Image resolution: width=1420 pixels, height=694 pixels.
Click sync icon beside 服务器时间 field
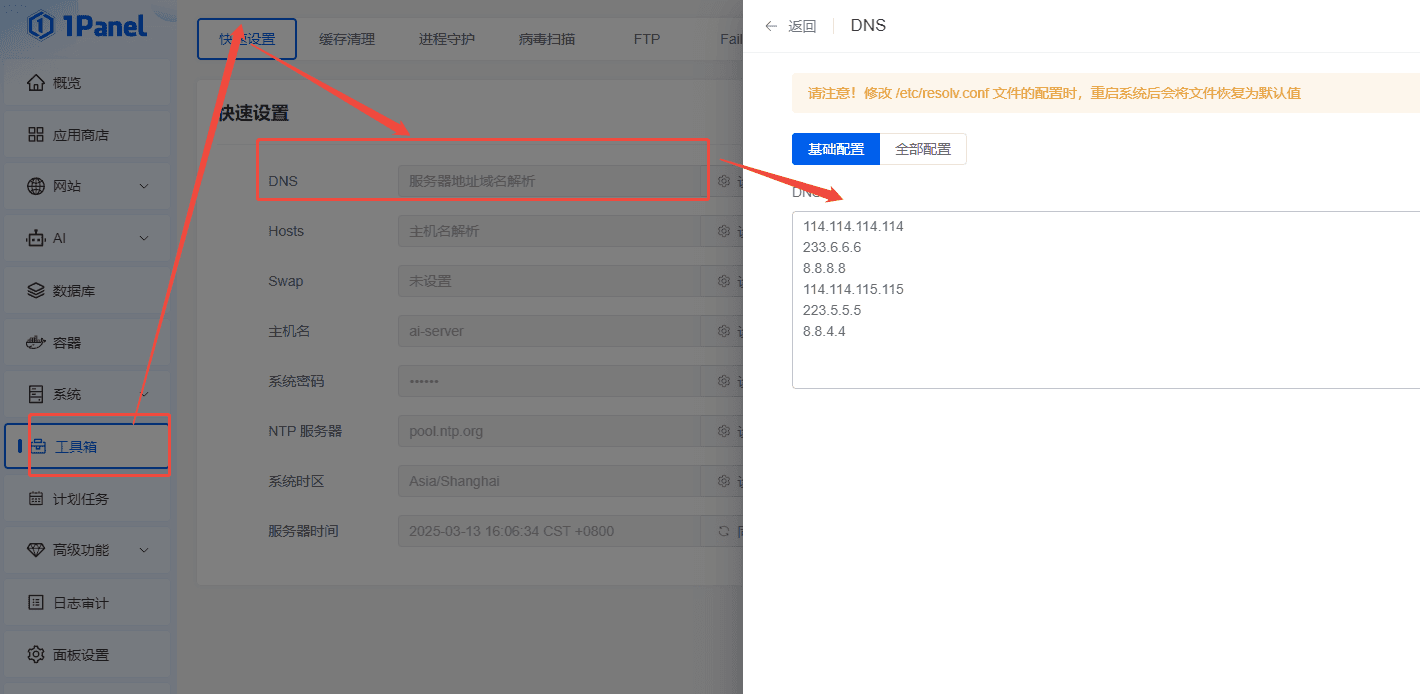point(724,531)
